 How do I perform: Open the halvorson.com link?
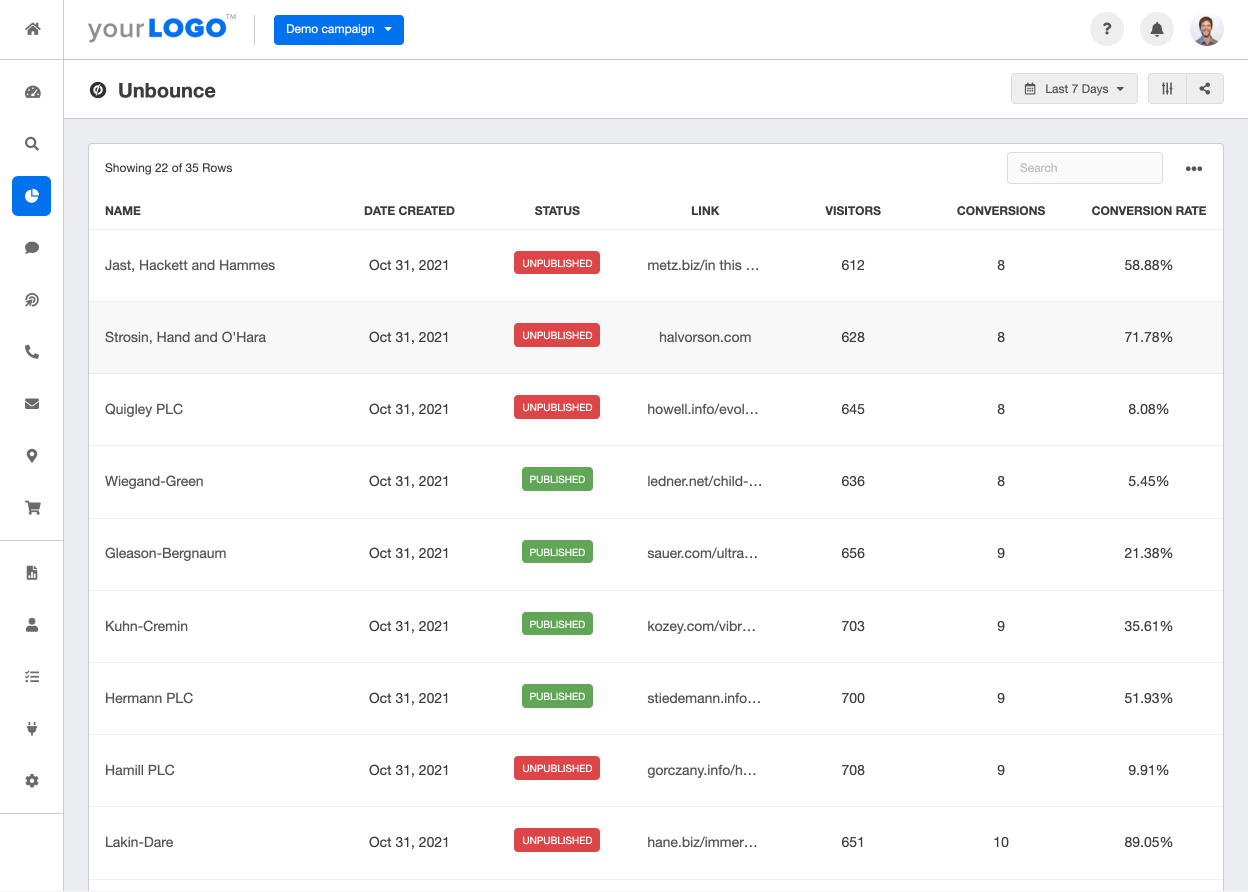[705, 337]
